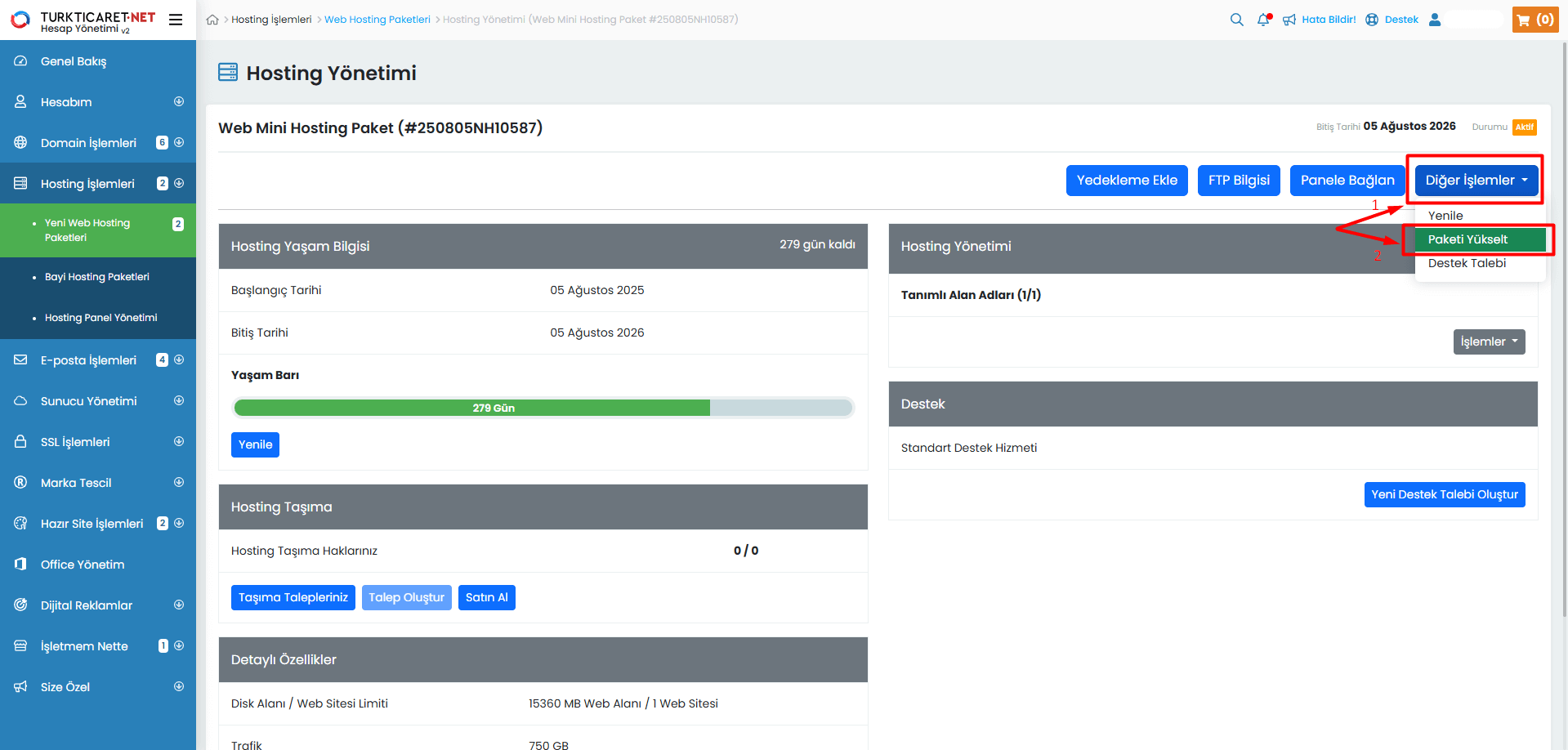Click the 279 Gün lifetime progress bar

point(543,408)
